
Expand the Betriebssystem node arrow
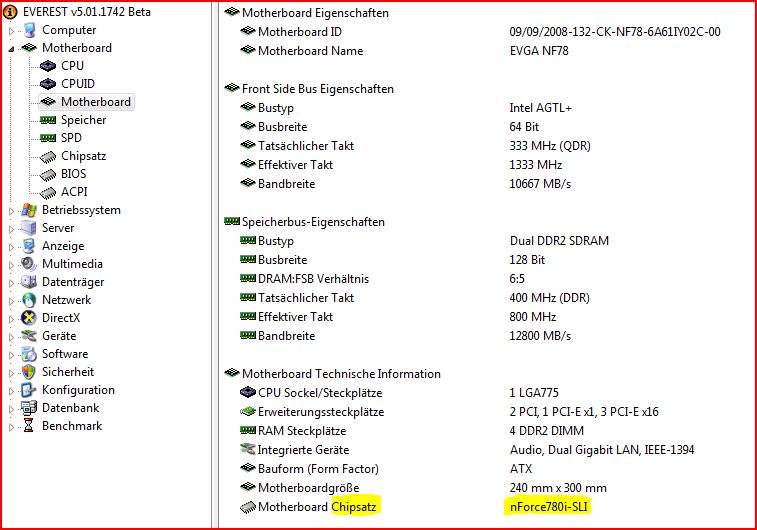(x=12, y=211)
